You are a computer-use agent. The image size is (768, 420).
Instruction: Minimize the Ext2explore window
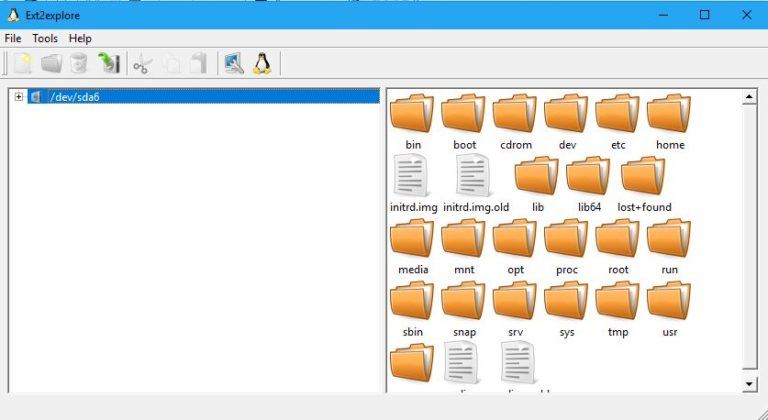tap(663, 15)
